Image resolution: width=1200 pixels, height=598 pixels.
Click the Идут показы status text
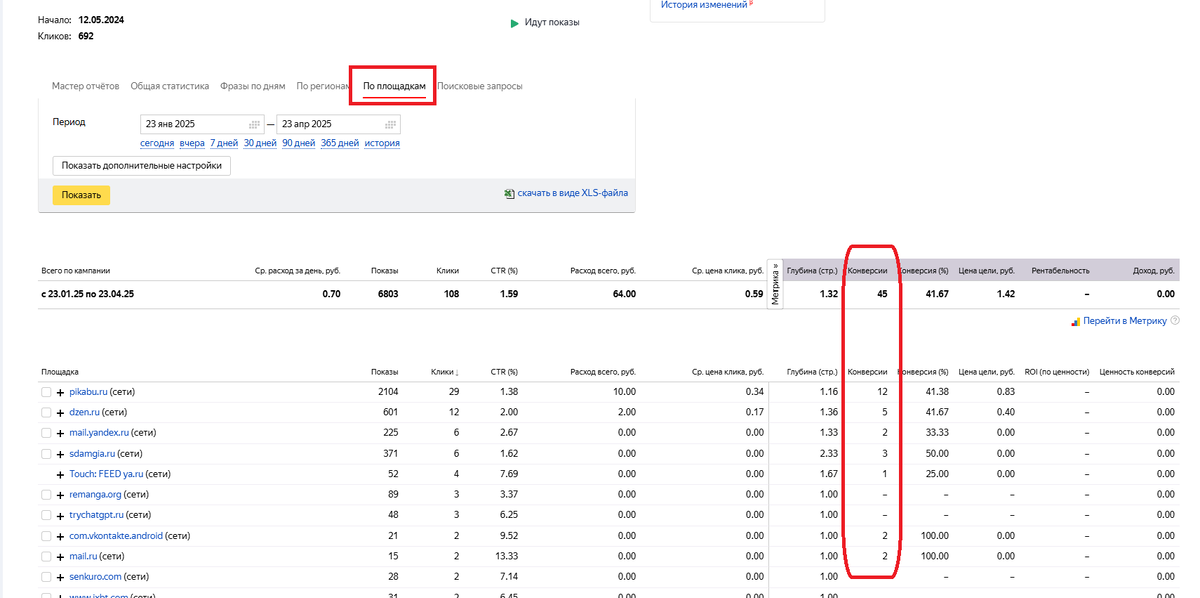click(552, 22)
